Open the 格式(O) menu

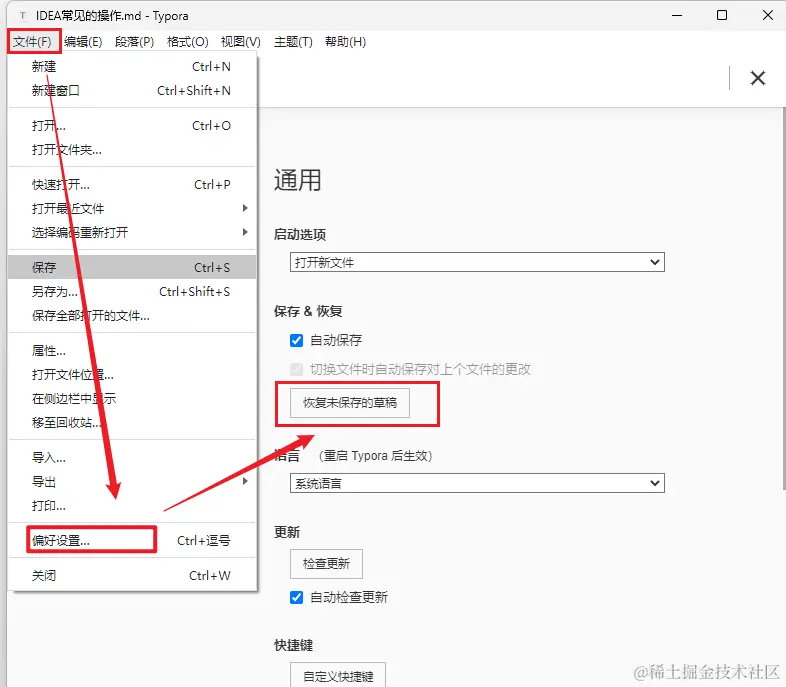pos(187,42)
